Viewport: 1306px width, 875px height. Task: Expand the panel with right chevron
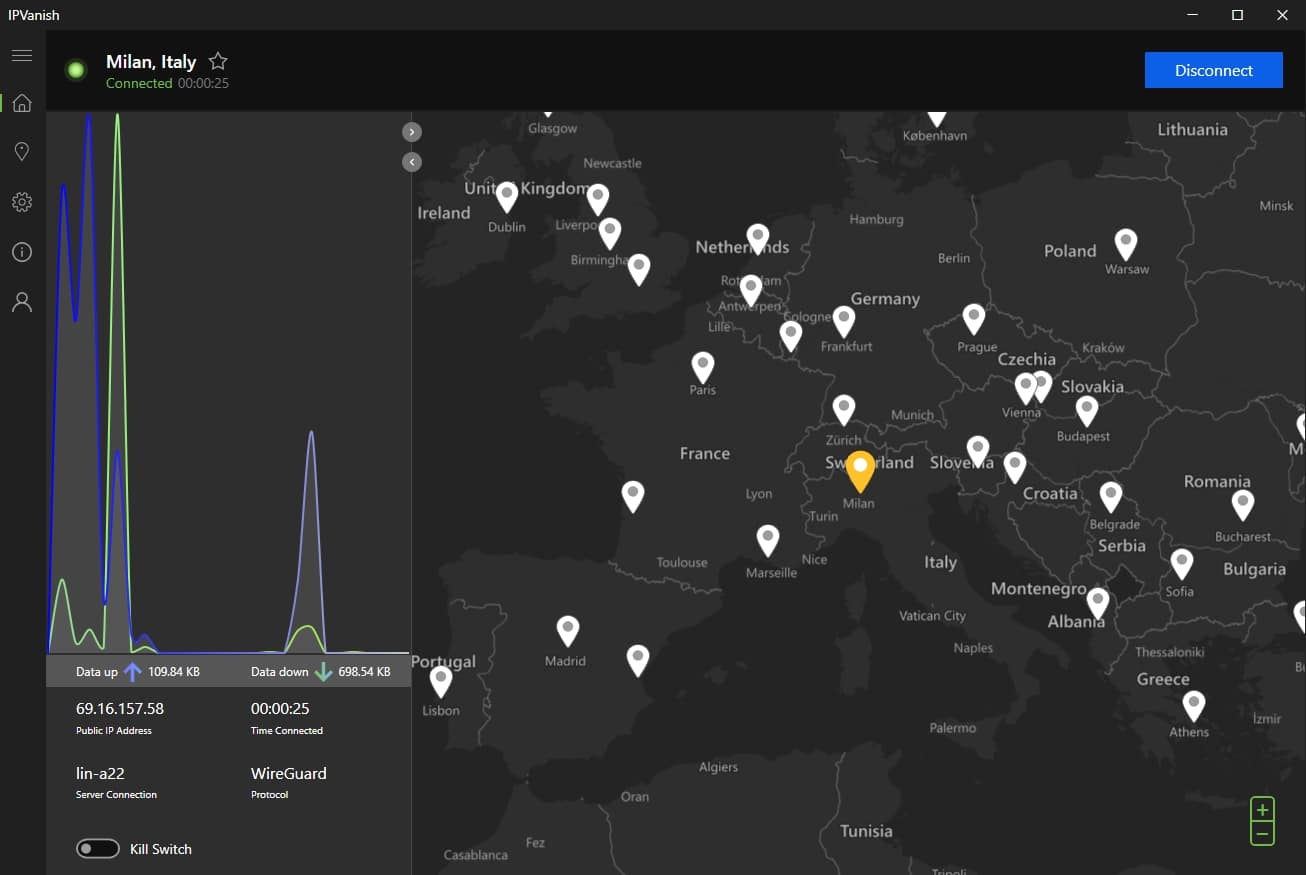click(x=412, y=132)
